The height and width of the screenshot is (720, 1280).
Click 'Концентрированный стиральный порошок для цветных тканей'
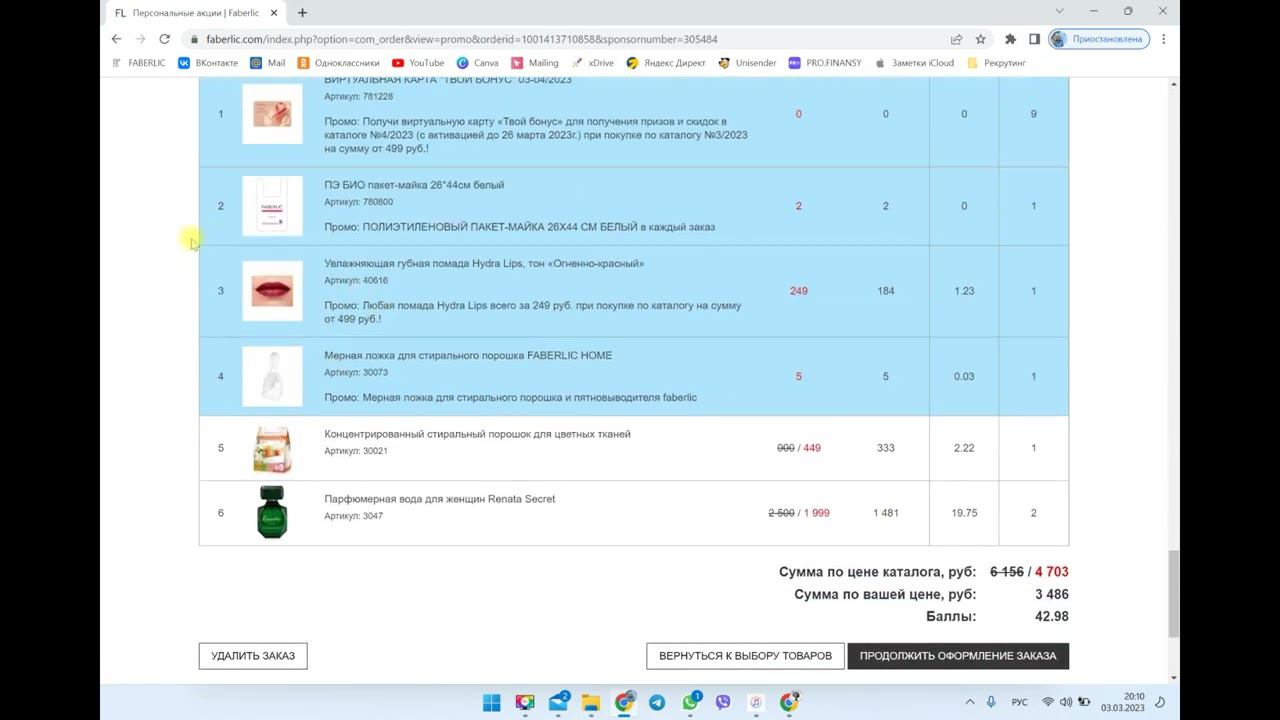coord(477,434)
